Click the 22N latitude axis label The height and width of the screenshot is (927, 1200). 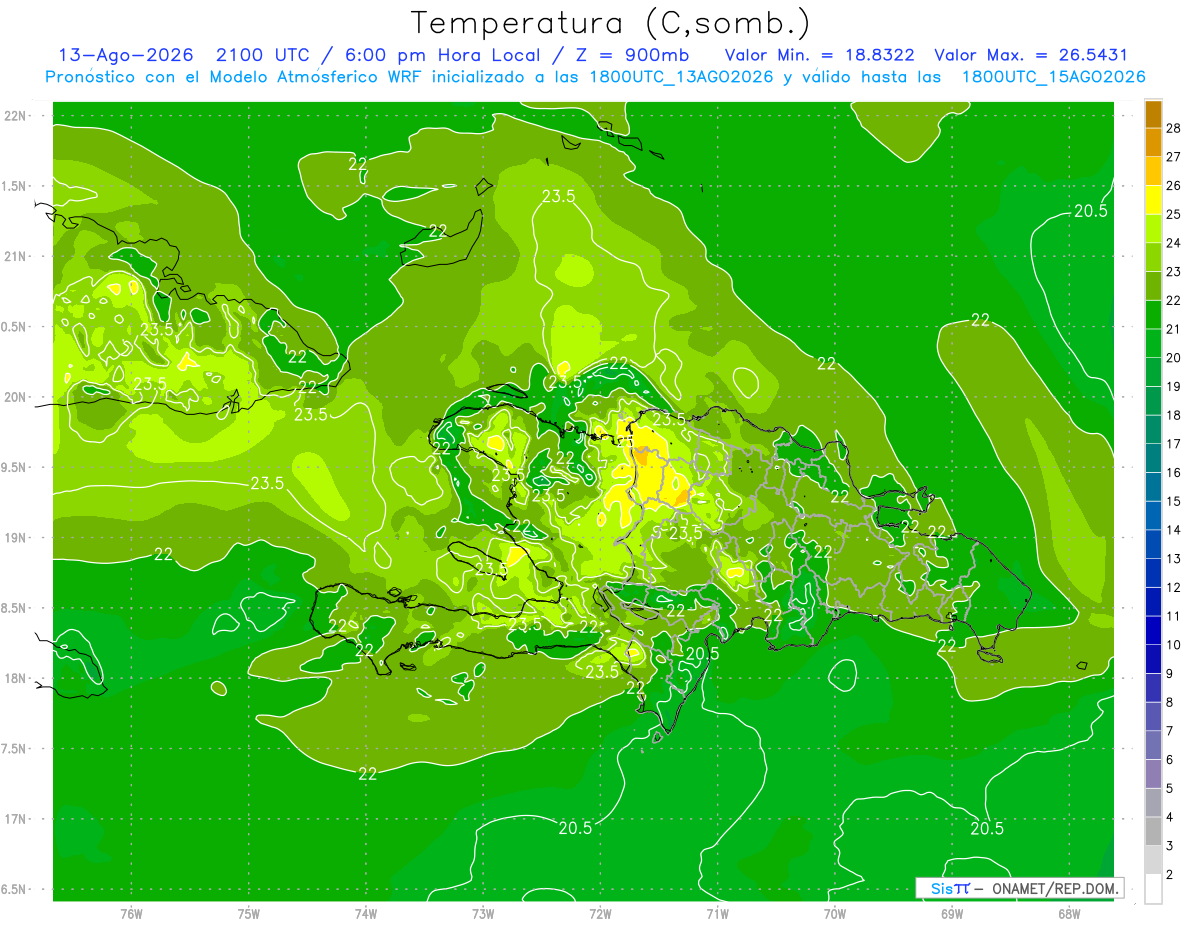[16, 116]
